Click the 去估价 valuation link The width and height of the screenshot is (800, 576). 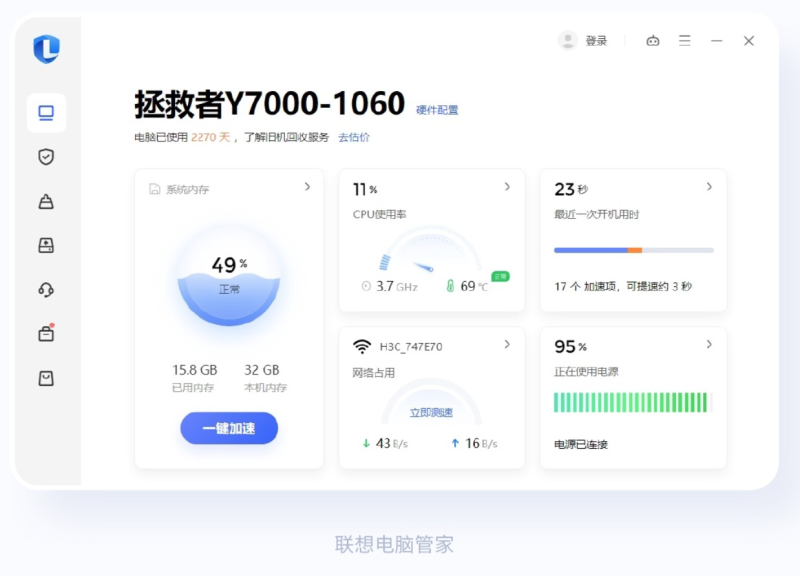pyautogui.click(x=354, y=137)
